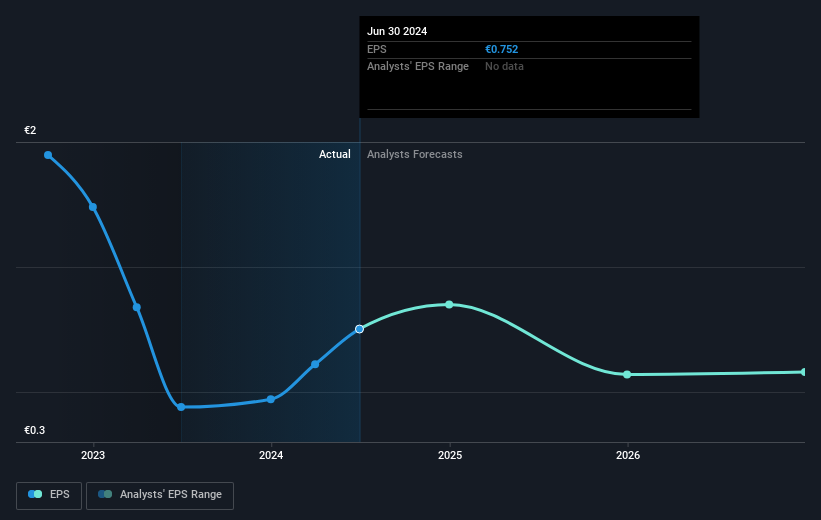Click the 2026 x-axis label
The image size is (821, 520).
click(x=628, y=456)
